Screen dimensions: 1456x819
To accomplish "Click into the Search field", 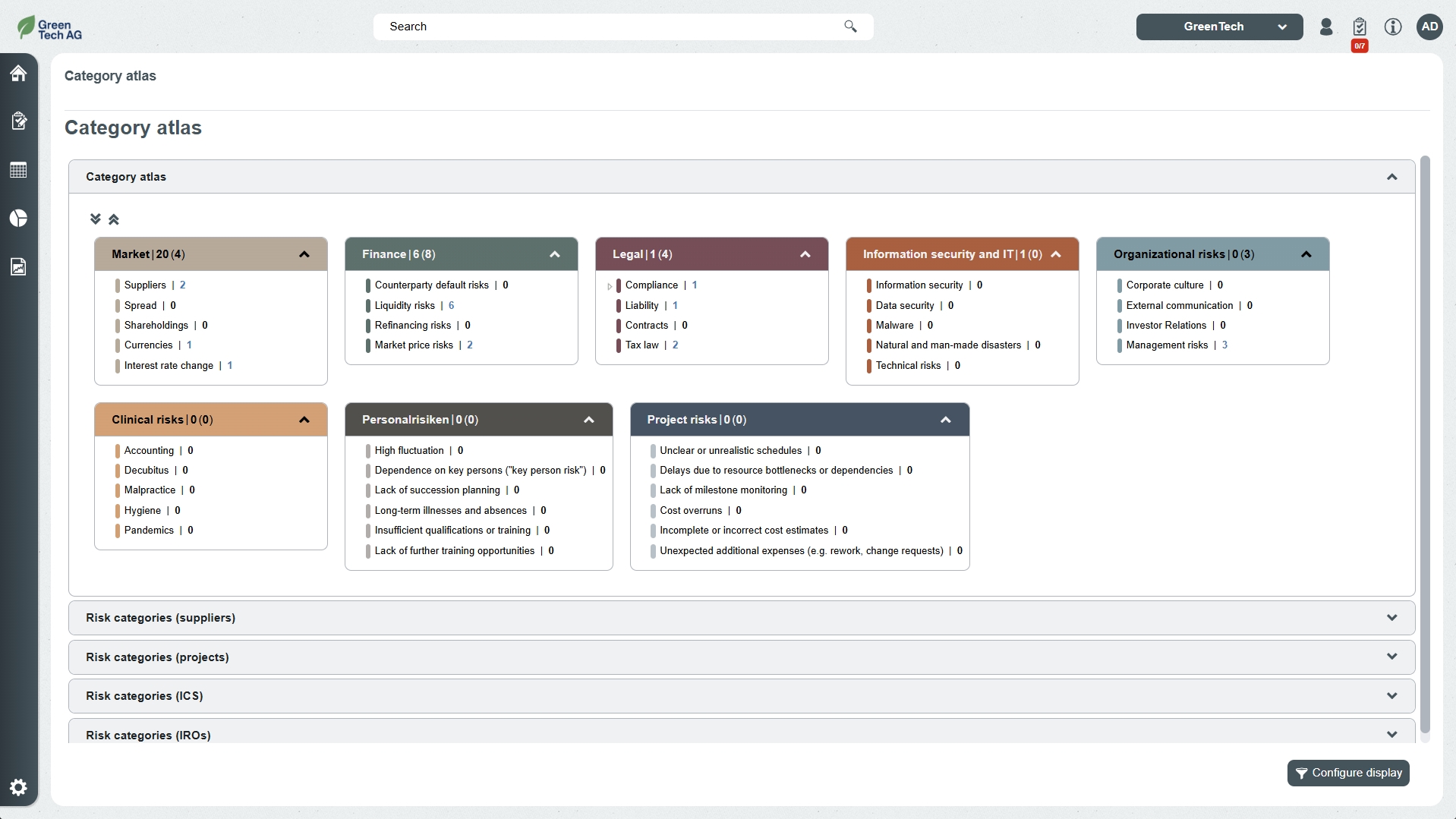I will [622, 27].
